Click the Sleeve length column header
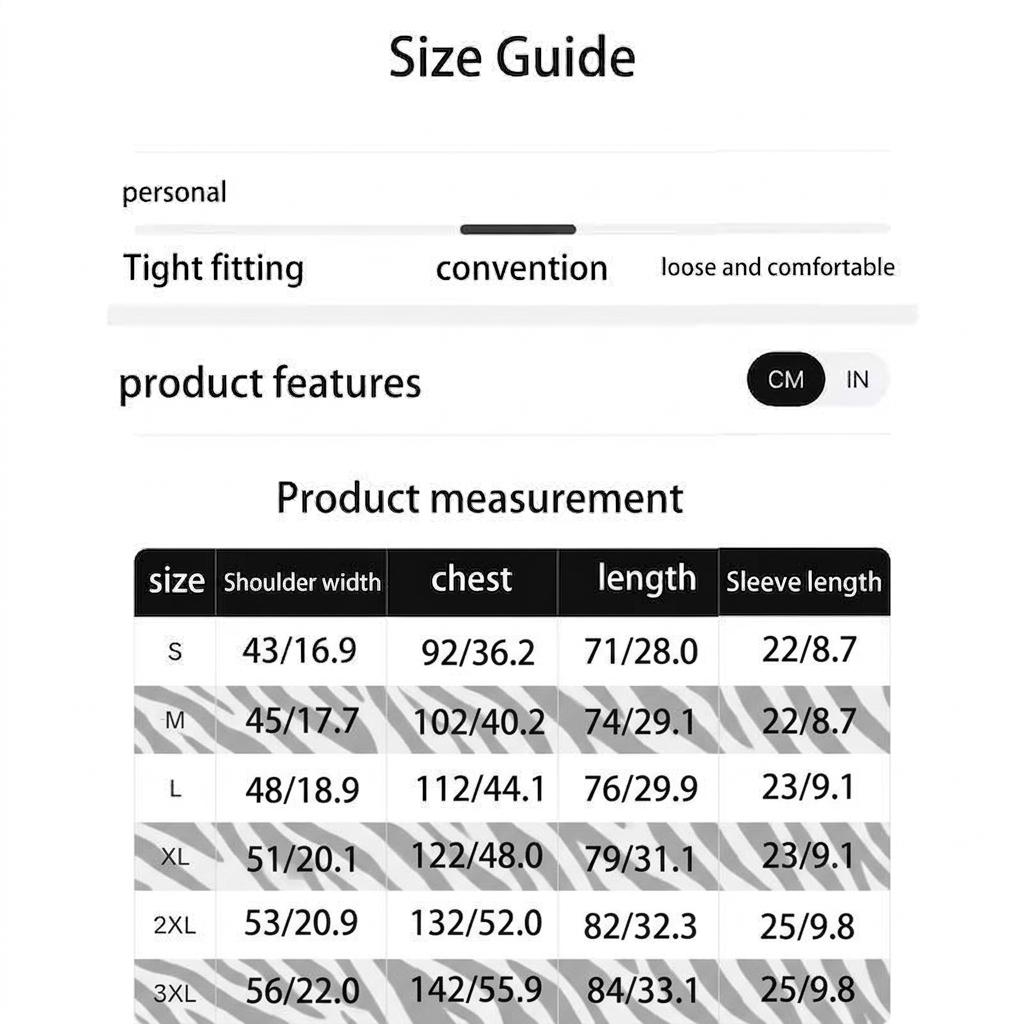Image resolution: width=1024 pixels, height=1024 pixels. 804,582
